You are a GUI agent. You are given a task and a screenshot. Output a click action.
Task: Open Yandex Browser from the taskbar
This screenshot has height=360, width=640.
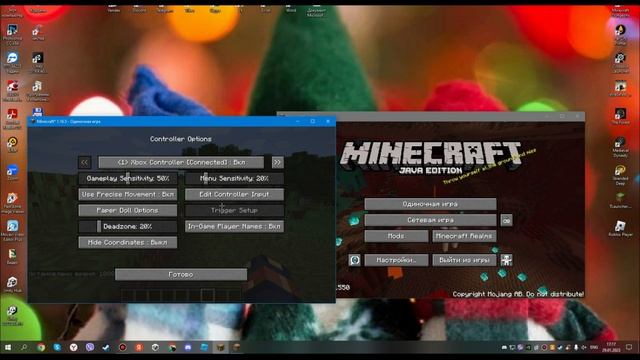(73, 347)
